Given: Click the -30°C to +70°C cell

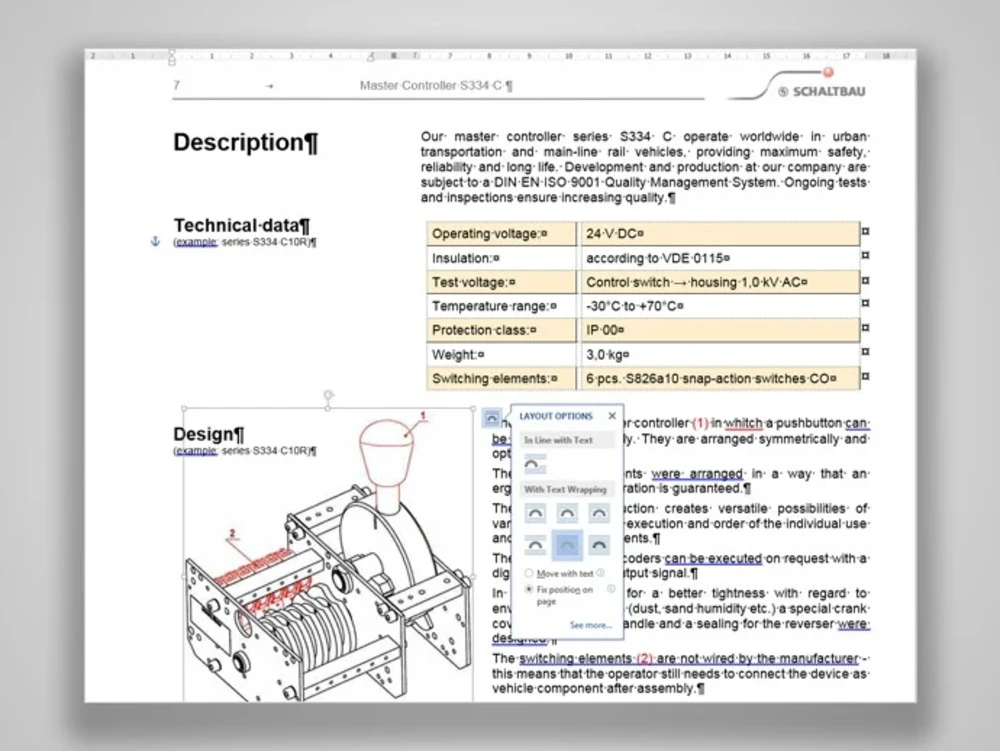Looking at the screenshot, I should [x=720, y=306].
